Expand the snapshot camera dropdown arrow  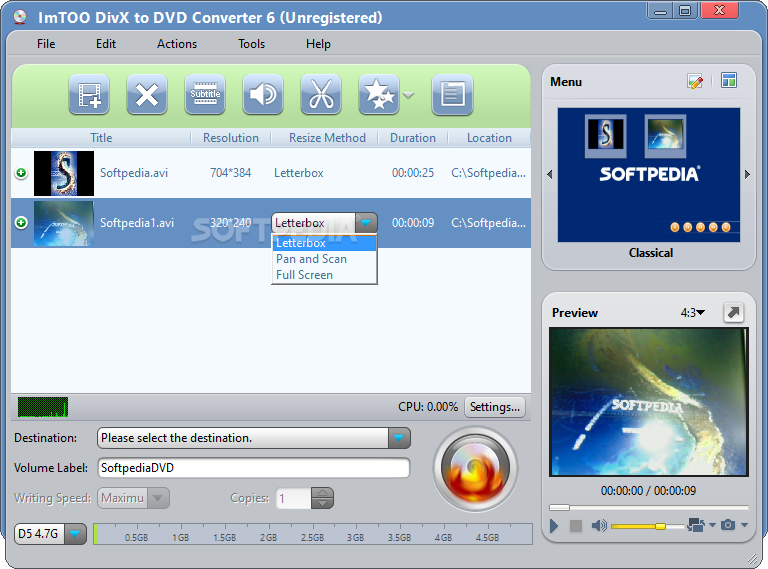click(744, 525)
